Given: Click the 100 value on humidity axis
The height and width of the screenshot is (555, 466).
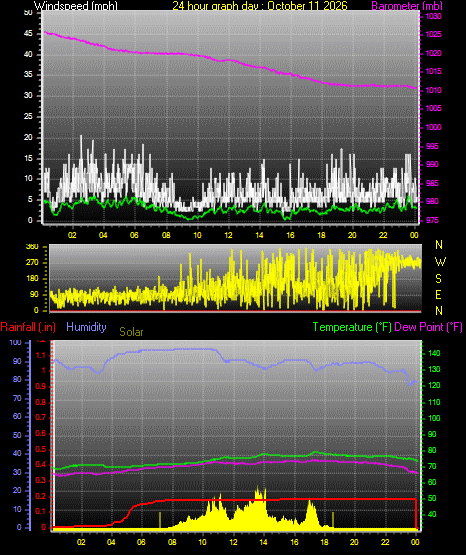Looking at the screenshot, I should [16, 343].
